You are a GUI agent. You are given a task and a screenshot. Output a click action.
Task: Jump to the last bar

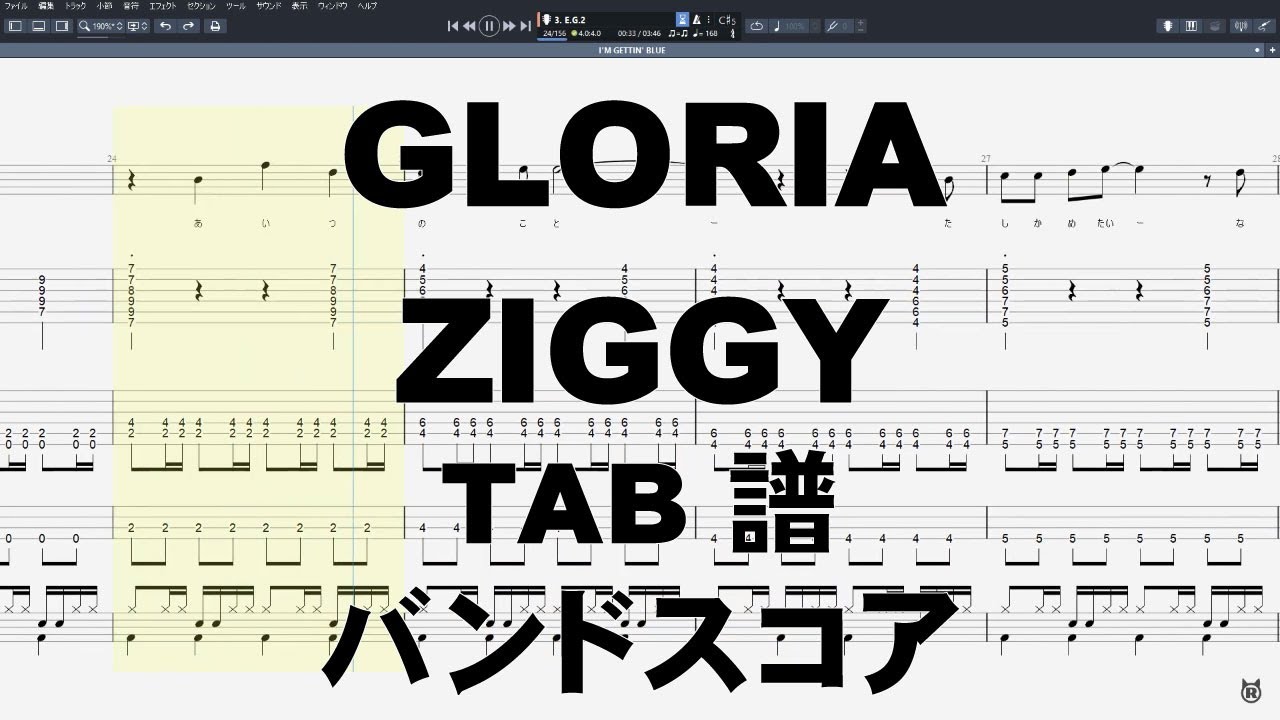point(524,26)
